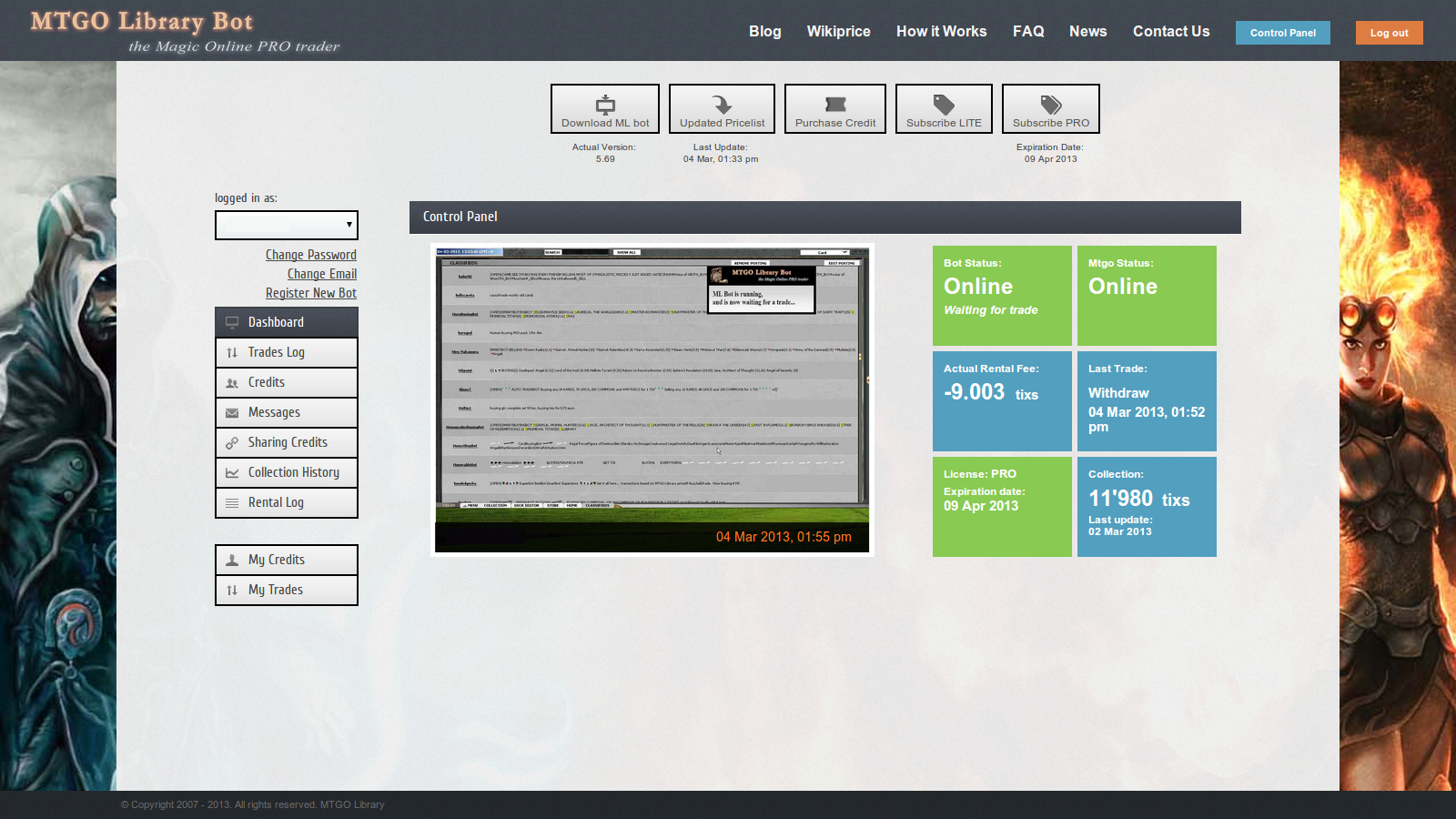Open Messages in the sidebar
Viewport: 1456px width, 819px height.
point(287,412)
